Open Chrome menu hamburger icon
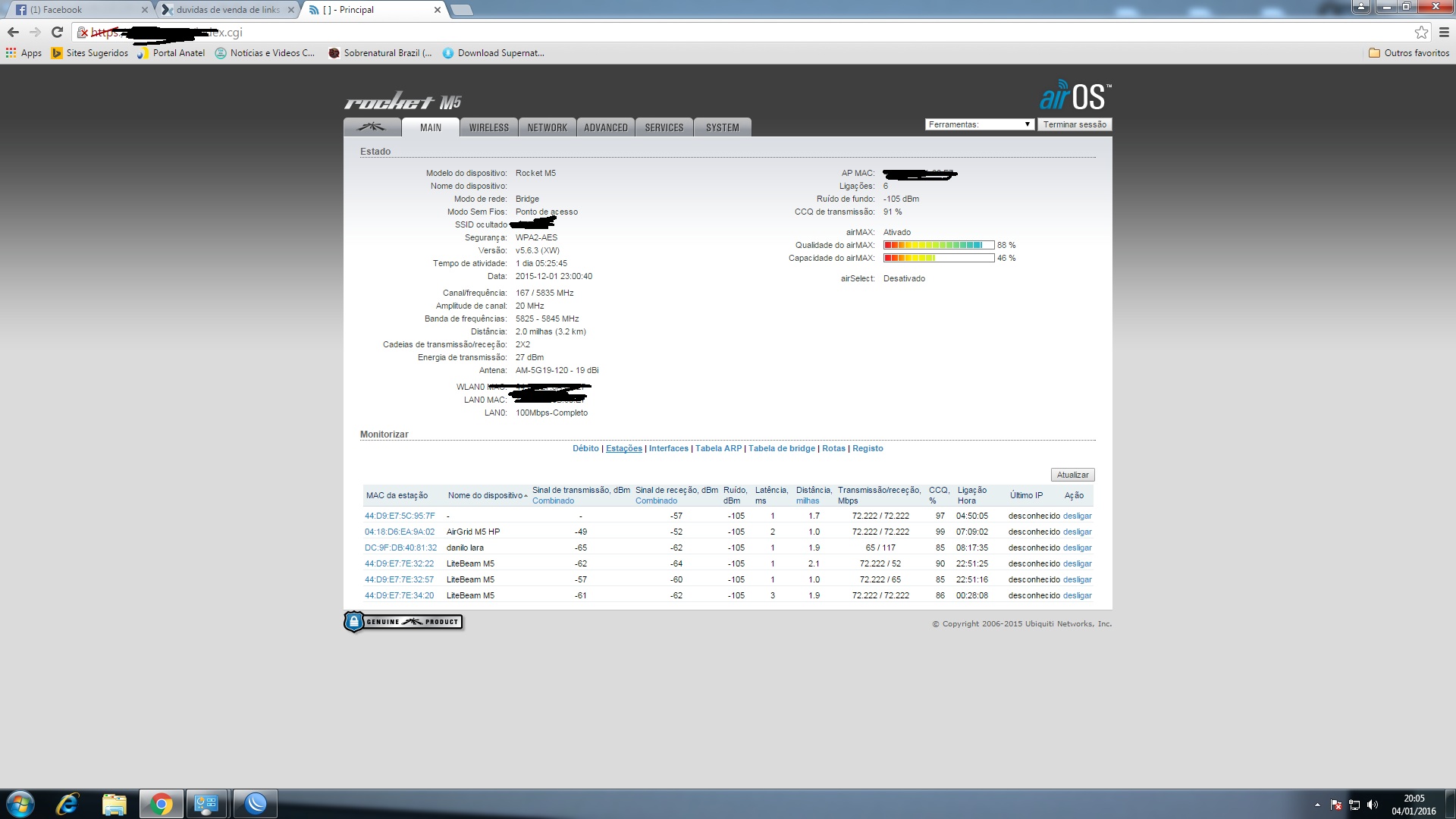The width and height of the screenshot is (1456, 819). [1444, 33]
